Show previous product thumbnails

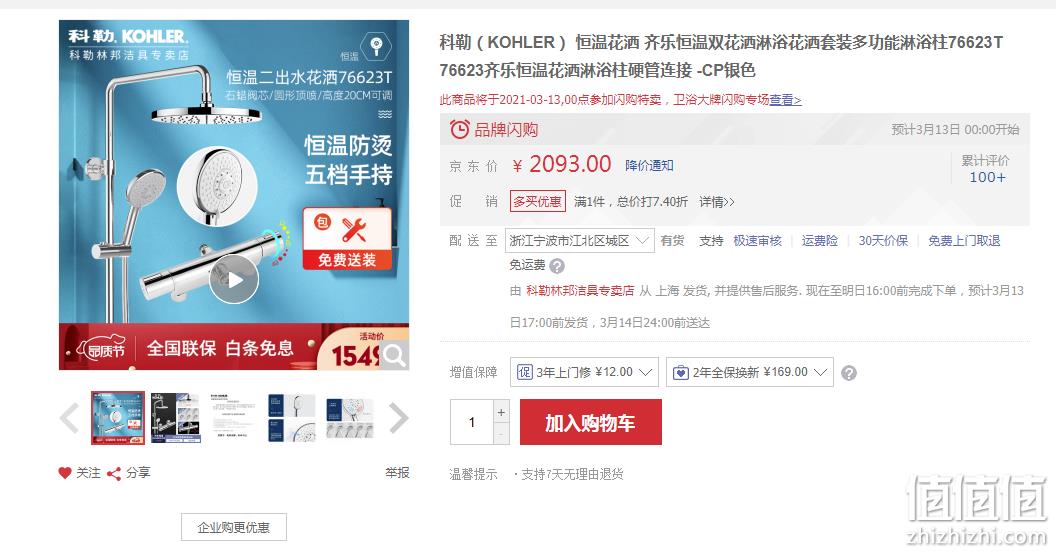[x=69, y=418]
